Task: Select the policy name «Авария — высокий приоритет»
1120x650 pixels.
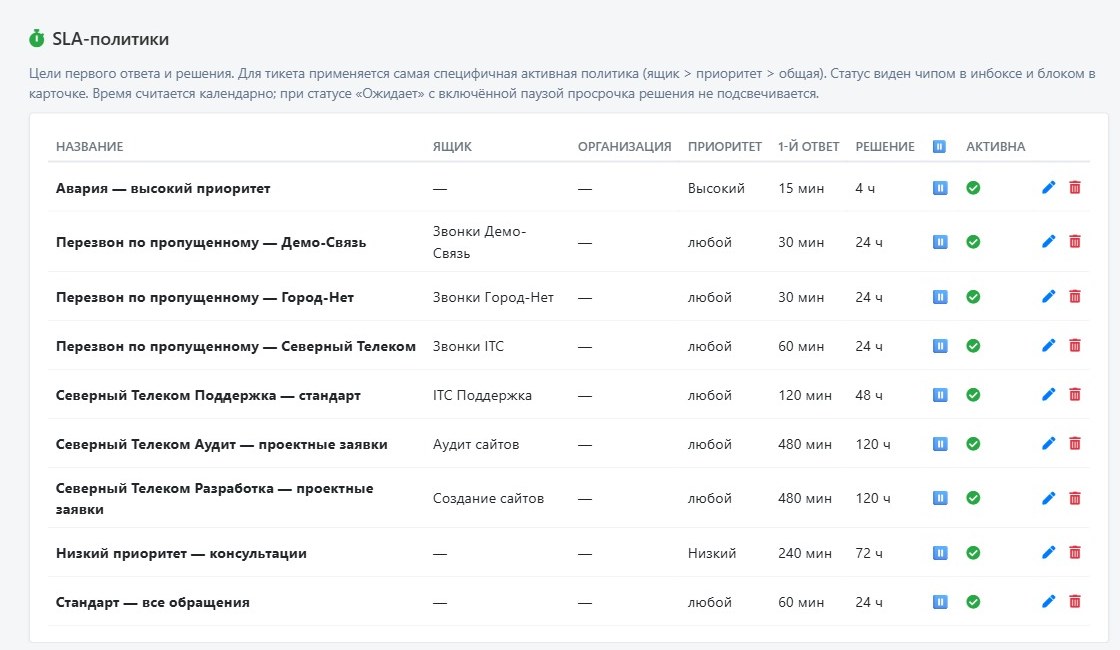Action: [163, 189]
